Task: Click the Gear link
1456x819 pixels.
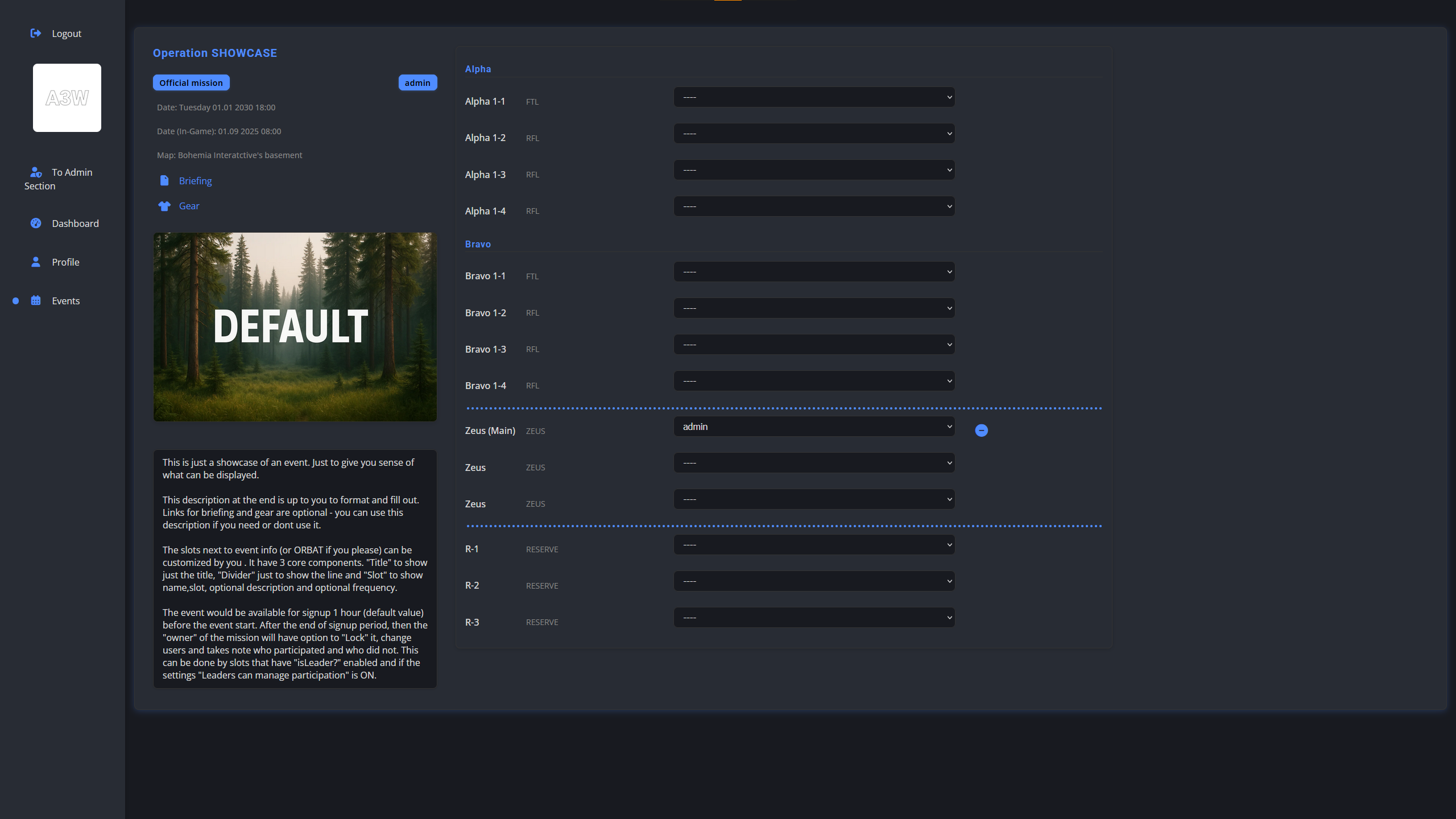Action: point(189,206)
